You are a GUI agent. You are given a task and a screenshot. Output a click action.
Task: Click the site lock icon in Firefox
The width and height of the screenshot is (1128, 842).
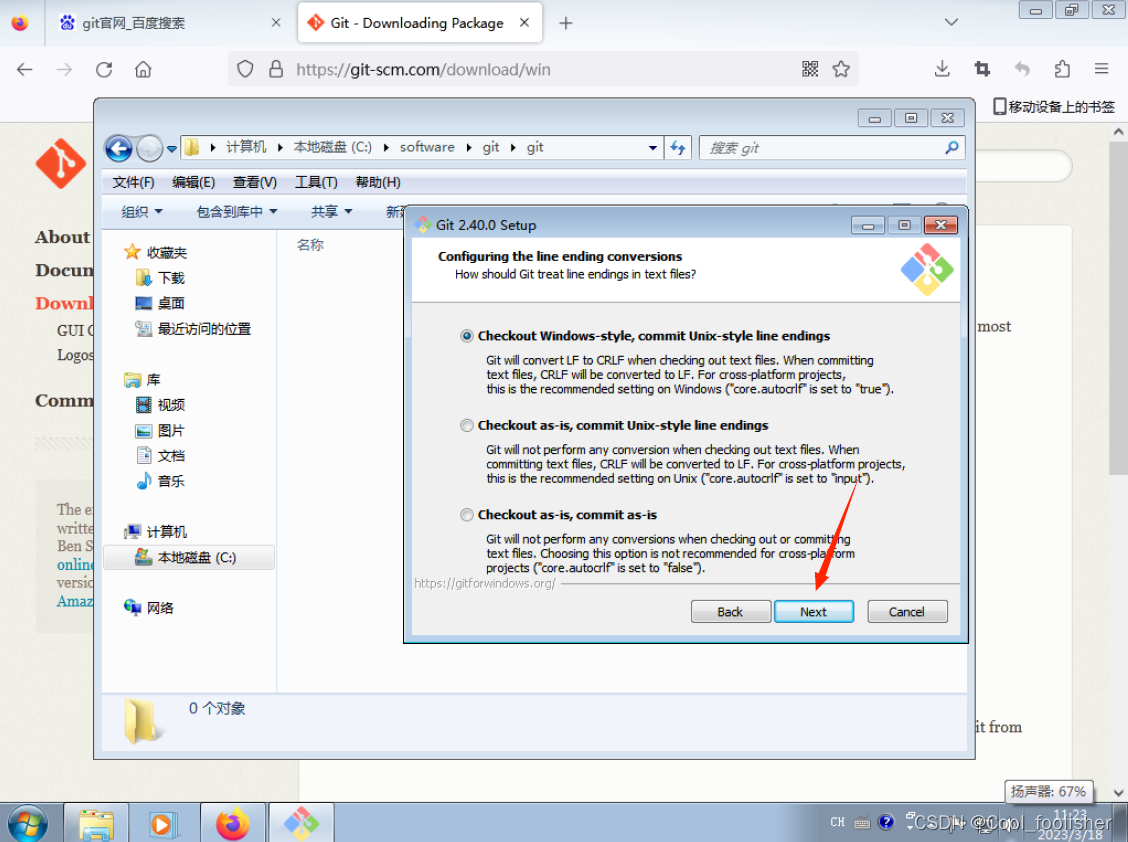(276, 69)
